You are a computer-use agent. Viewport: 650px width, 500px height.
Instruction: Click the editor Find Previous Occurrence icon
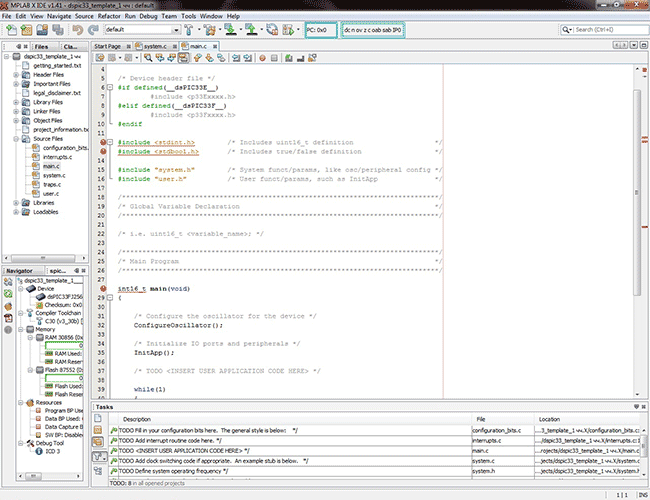pos(160,58)
